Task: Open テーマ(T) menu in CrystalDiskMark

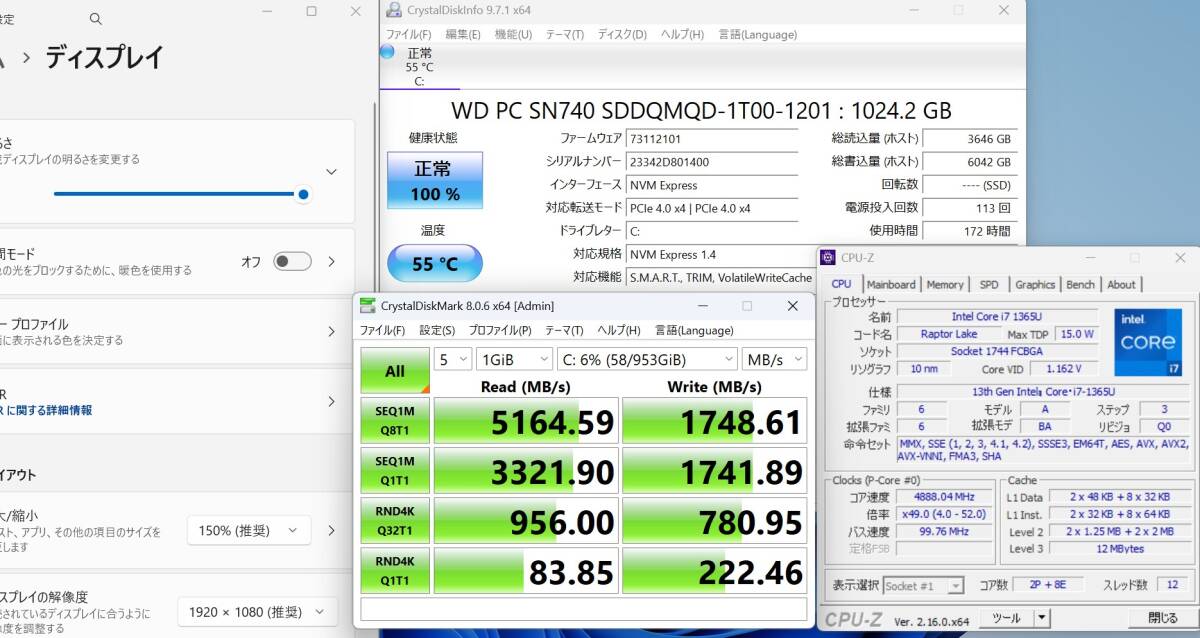Action: click(565, 330)
